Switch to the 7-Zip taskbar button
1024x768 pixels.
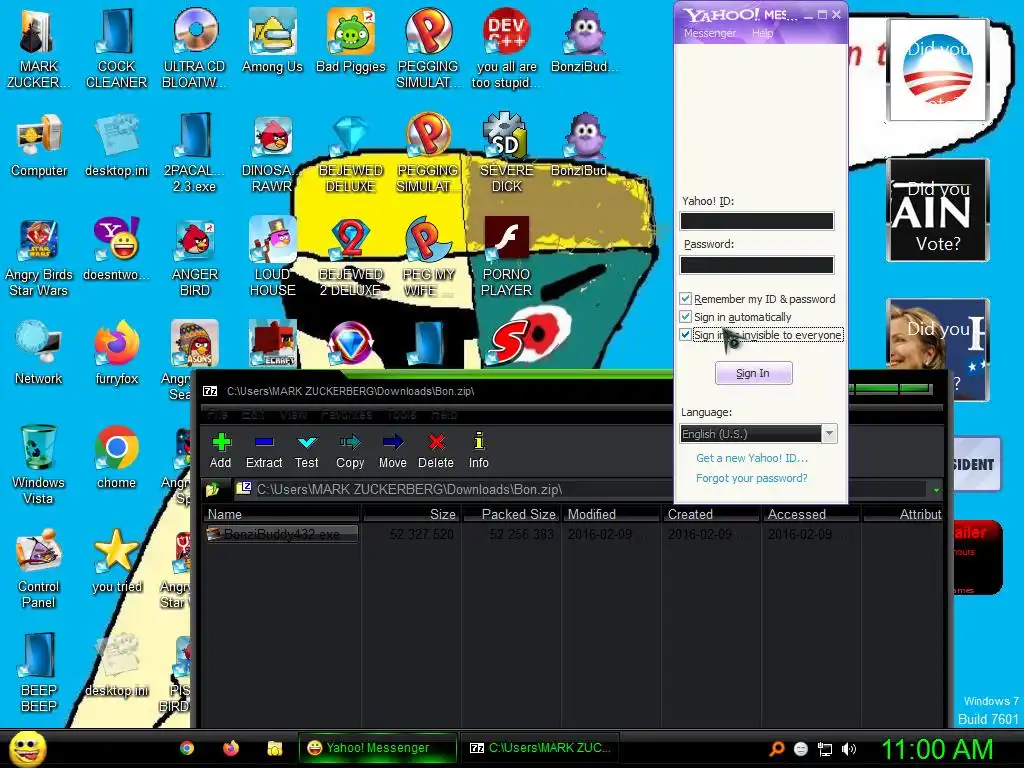click(541, 748)
